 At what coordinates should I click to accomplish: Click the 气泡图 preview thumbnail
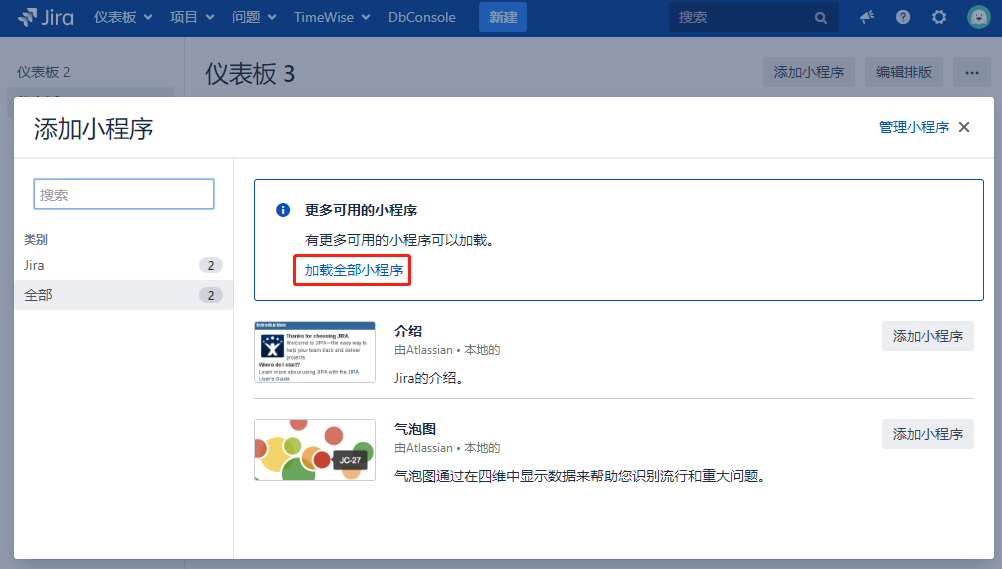click(315, 450)
